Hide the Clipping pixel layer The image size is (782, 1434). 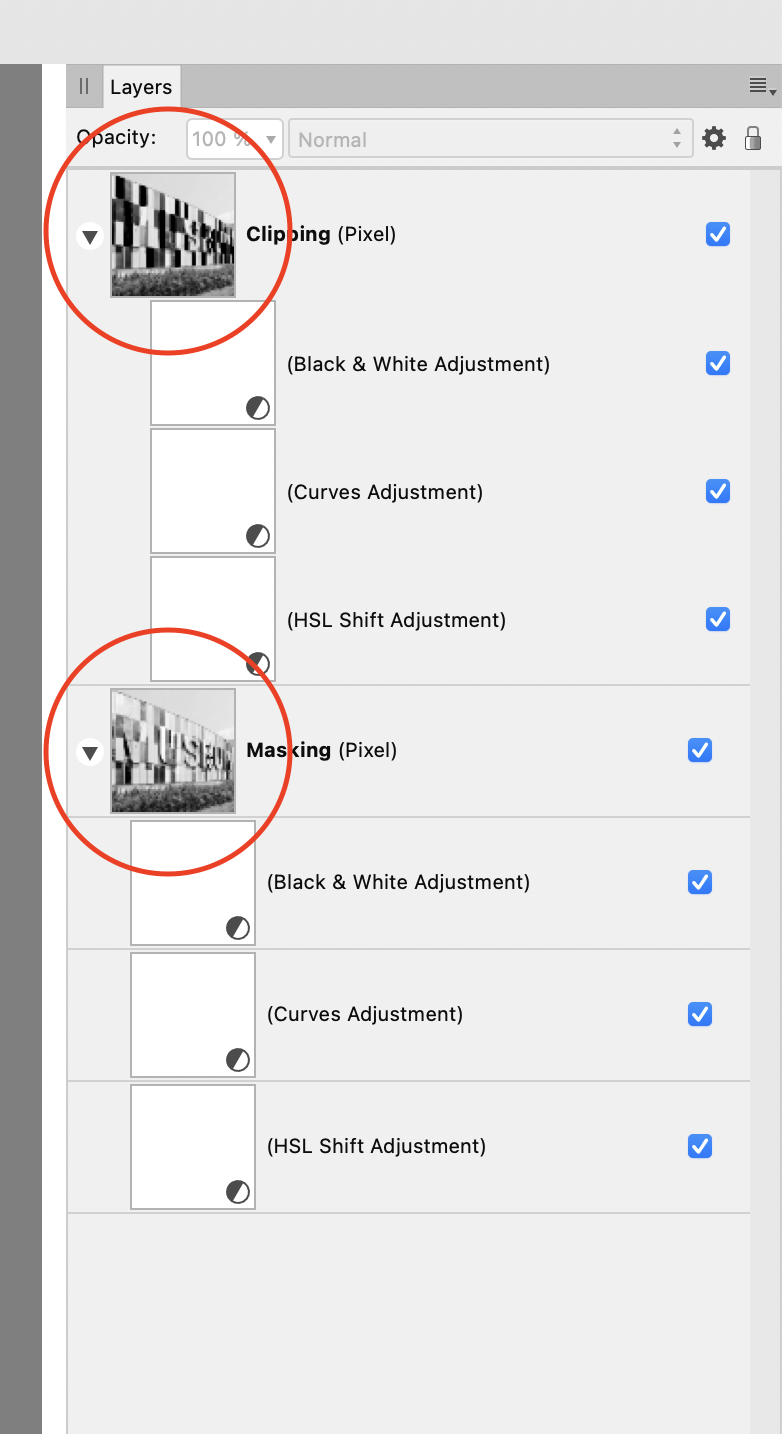click(718, 234)
